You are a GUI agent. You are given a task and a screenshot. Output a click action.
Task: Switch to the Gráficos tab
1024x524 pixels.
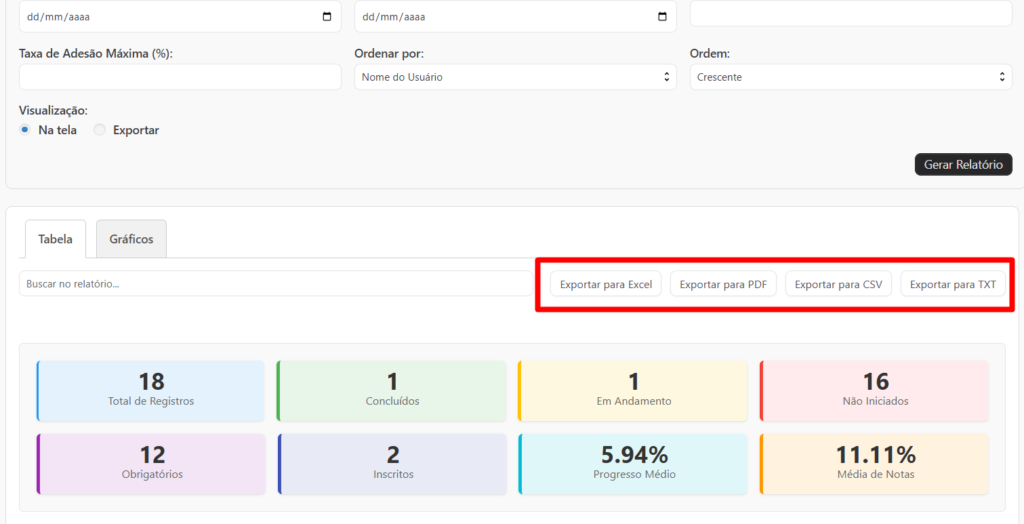click(x=131, y=240)
